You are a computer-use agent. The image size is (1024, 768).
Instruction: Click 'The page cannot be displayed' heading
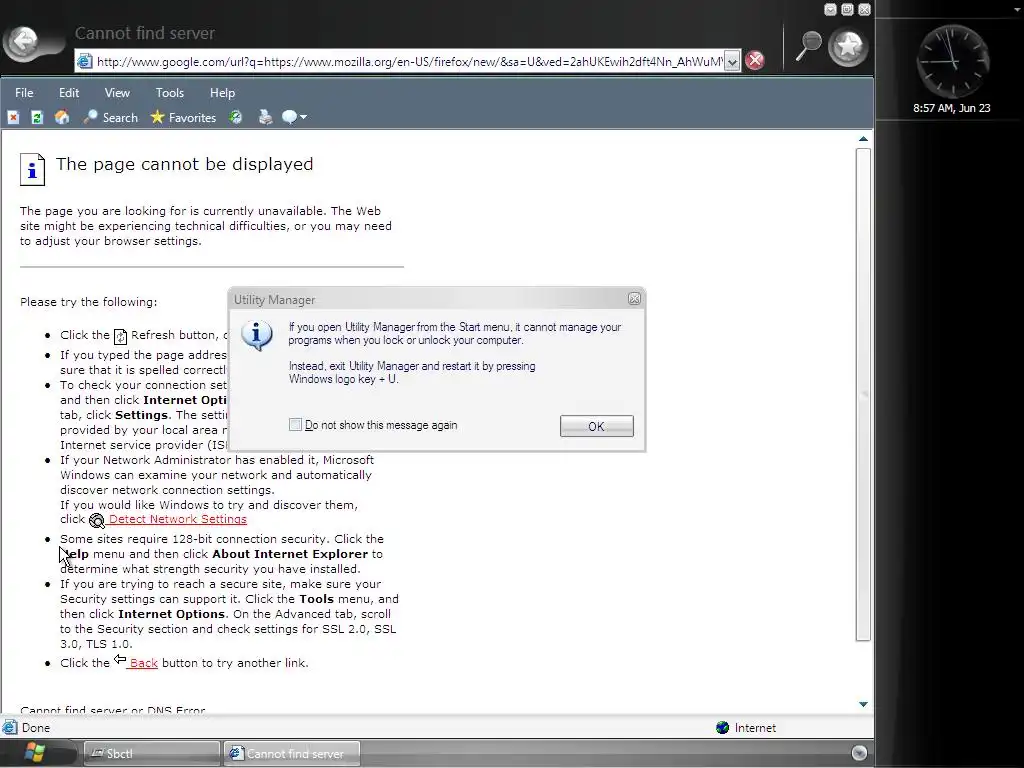tap(184, 164)
